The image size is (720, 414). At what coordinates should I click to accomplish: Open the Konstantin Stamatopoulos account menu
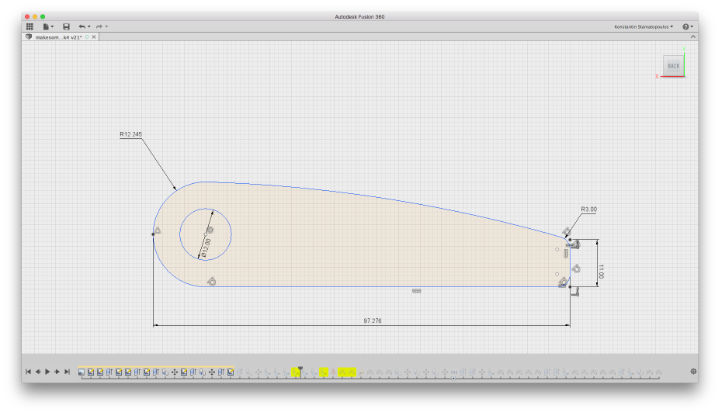pyautogui.click(x=643, y=27)
